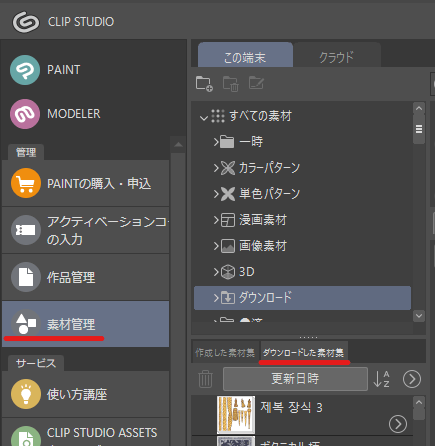
Task: Select the 画像素材 tree row text
Action: click(x=263, y=246)
